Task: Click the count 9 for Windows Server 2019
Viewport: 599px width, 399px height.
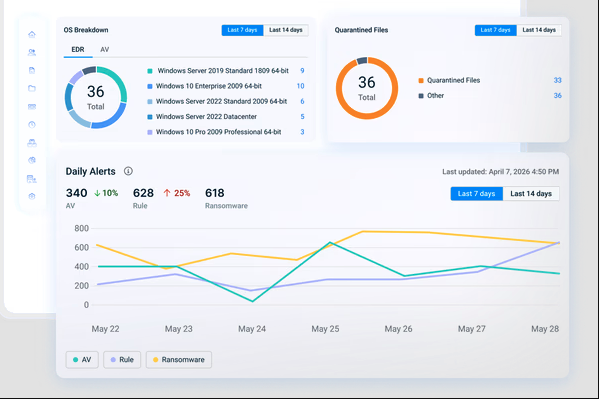Action: coord(302,71)
